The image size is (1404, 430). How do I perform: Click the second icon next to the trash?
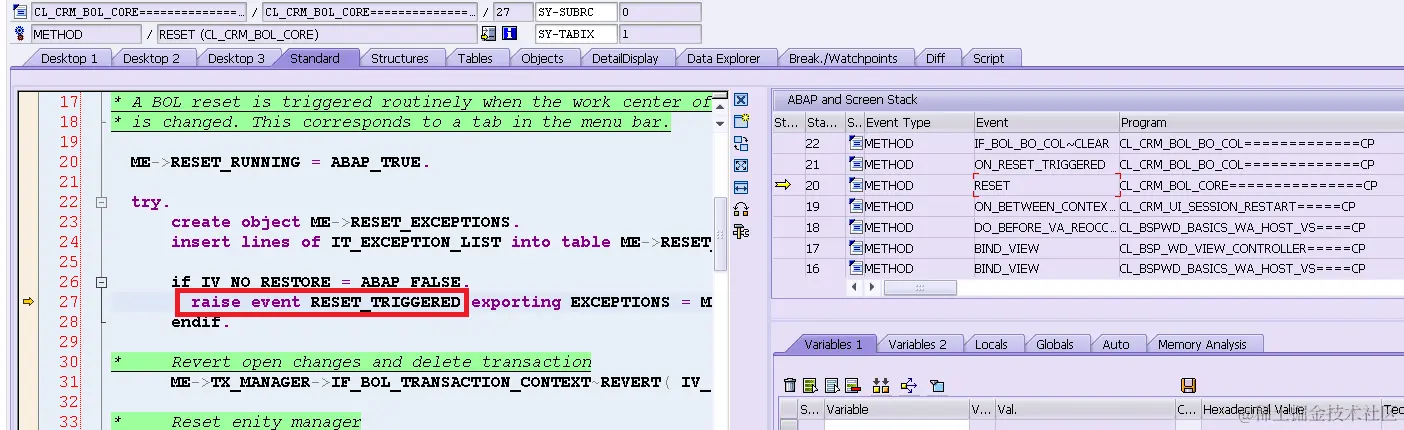click(x=810, y=385)
